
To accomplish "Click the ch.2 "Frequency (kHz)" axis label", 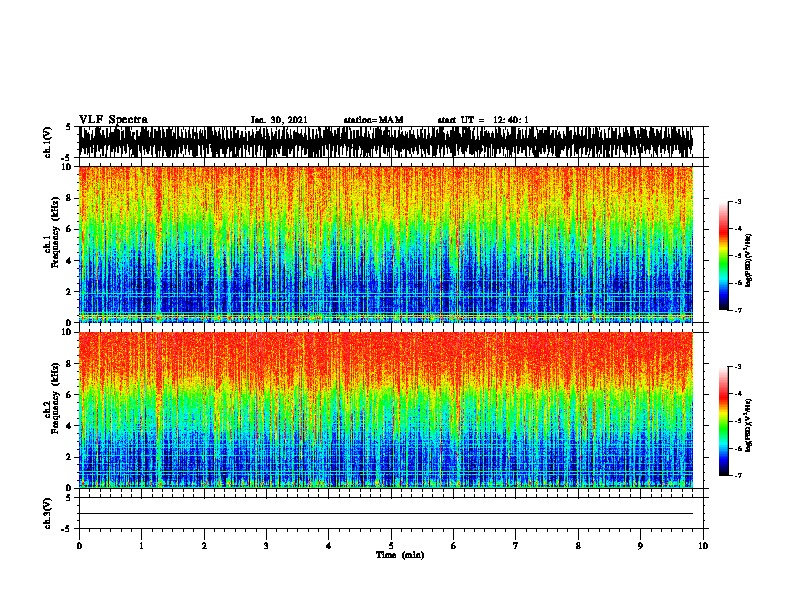I will pyautogui.click(x=55, y=398).
